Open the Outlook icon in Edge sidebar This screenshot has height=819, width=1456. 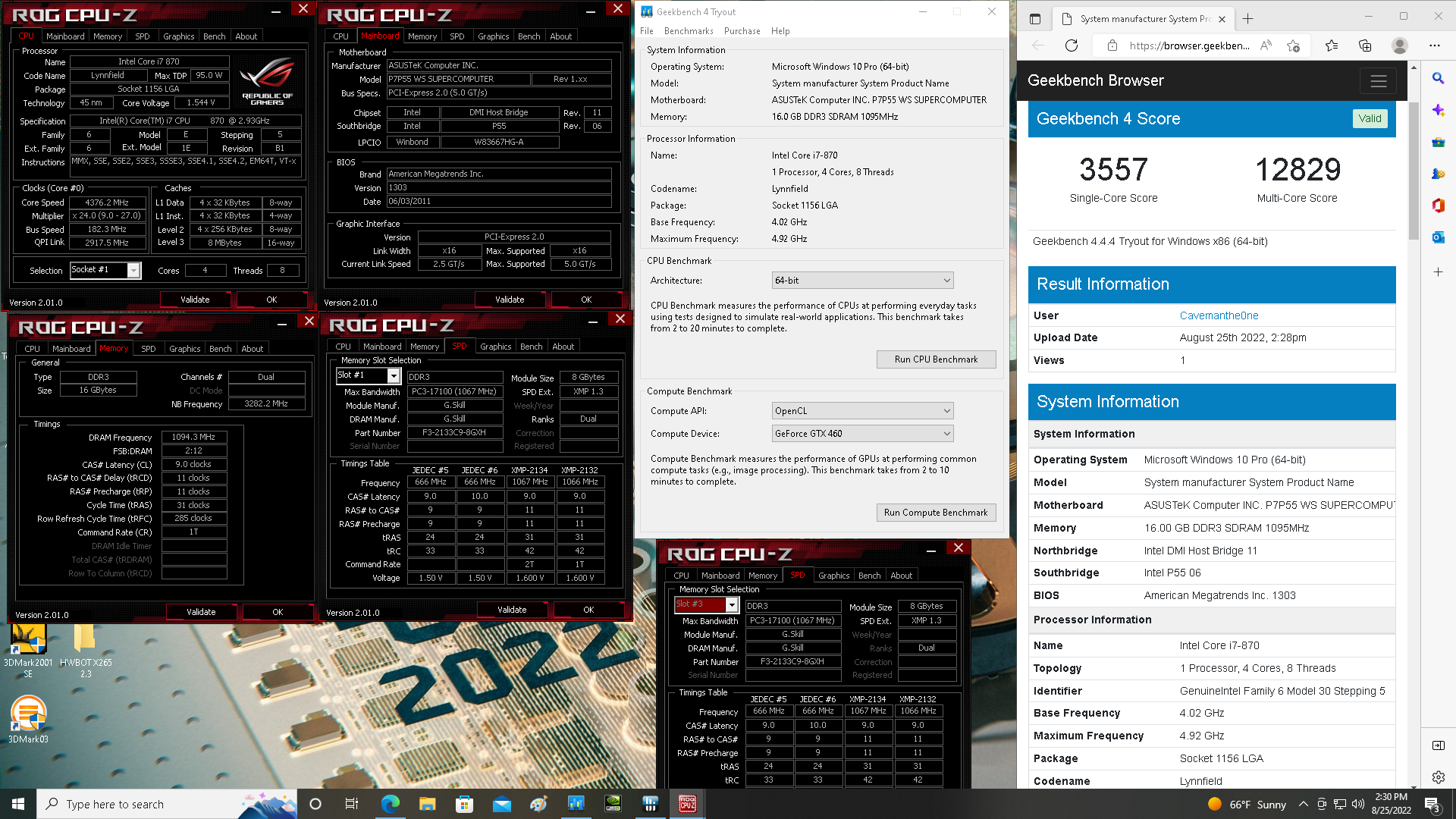tap(1438, 237)
